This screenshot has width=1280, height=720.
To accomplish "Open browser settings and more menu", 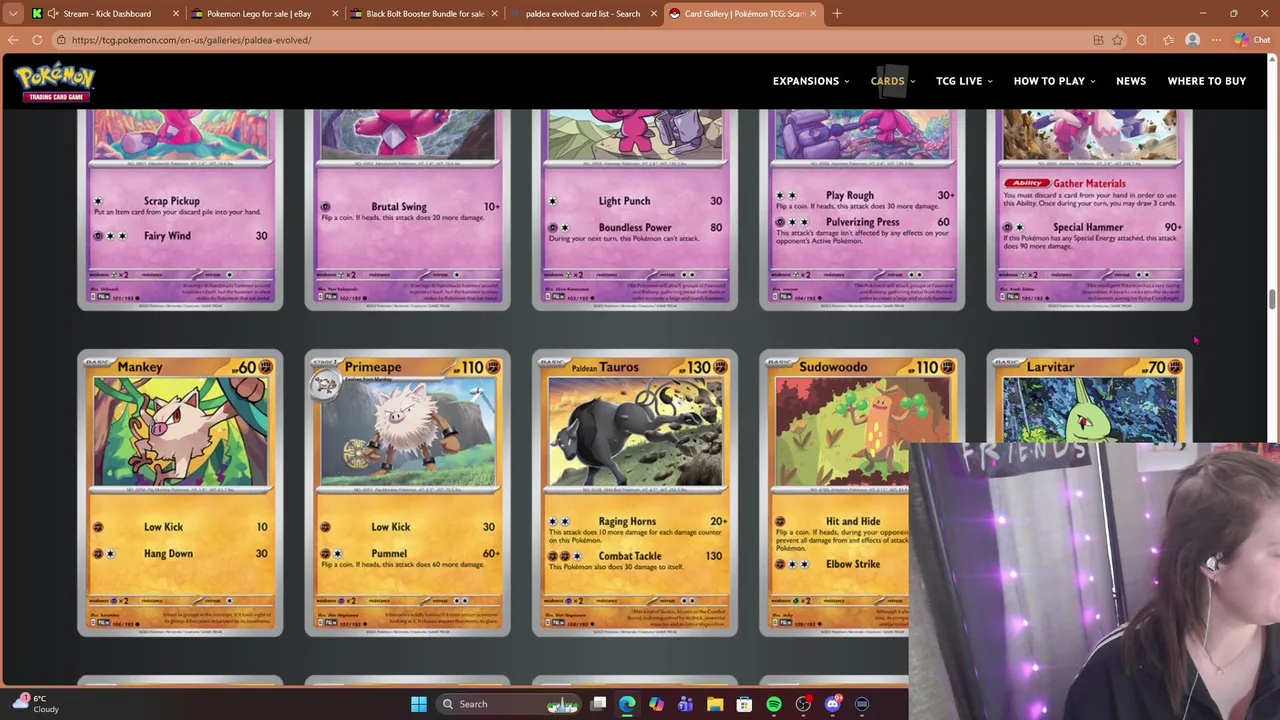I will pos(1216,40).
